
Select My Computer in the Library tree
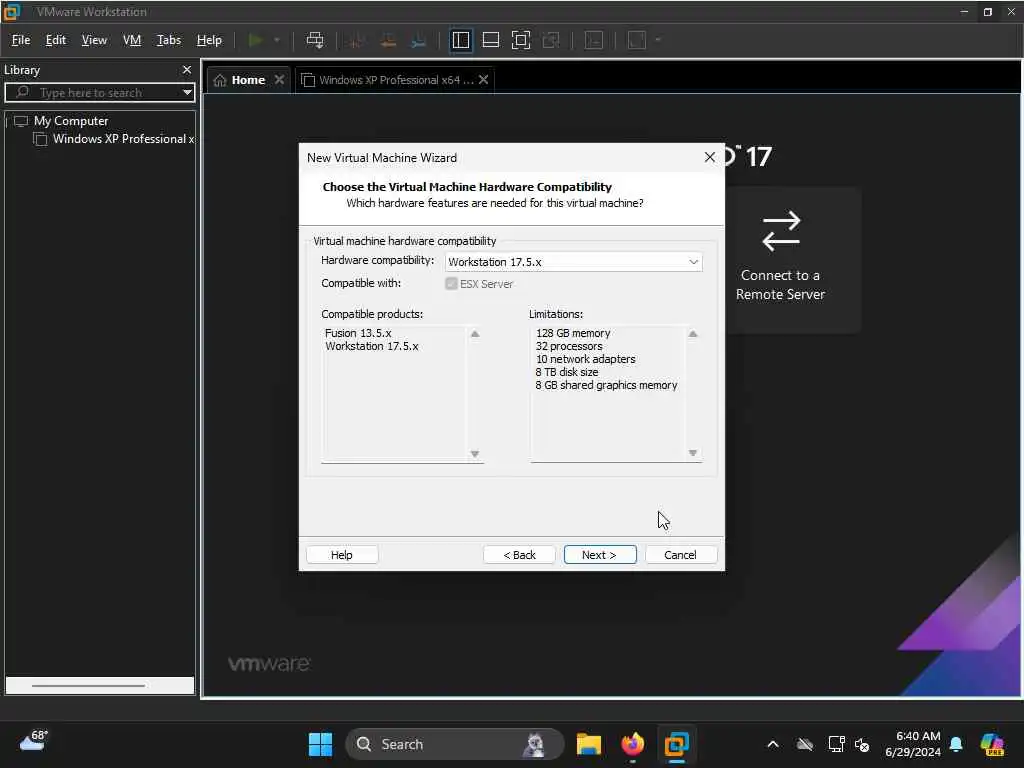pyautogui.click(x=71, y=121)
